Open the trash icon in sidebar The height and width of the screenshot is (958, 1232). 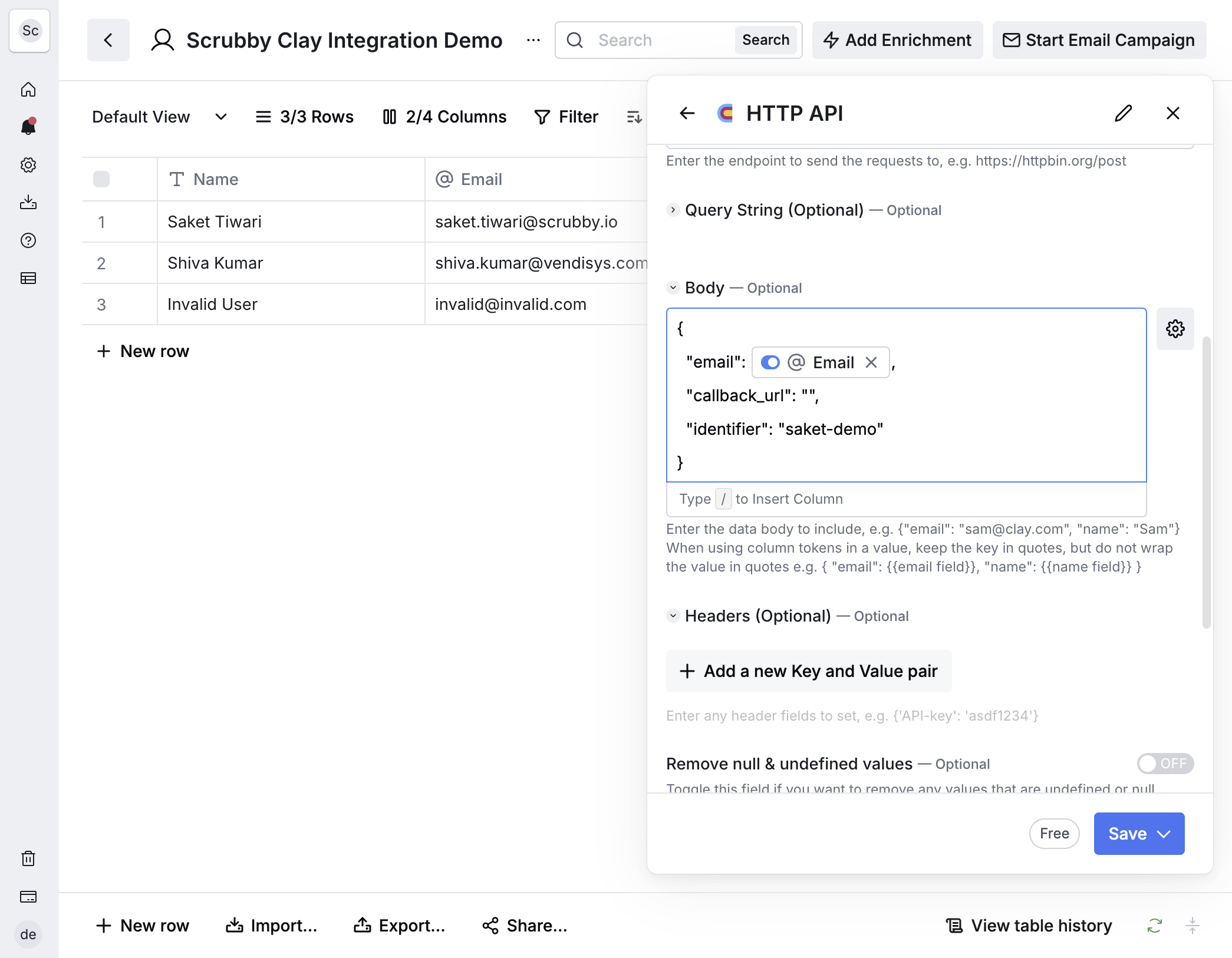point(28,858)
